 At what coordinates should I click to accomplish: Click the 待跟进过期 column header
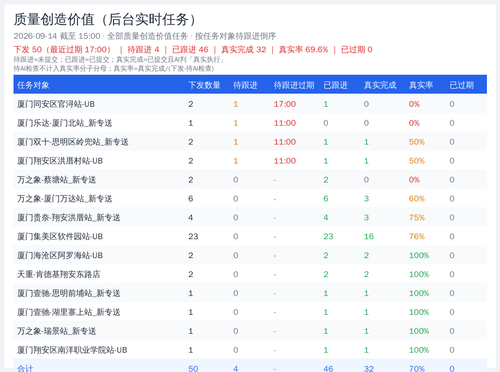tap(294, 85)
